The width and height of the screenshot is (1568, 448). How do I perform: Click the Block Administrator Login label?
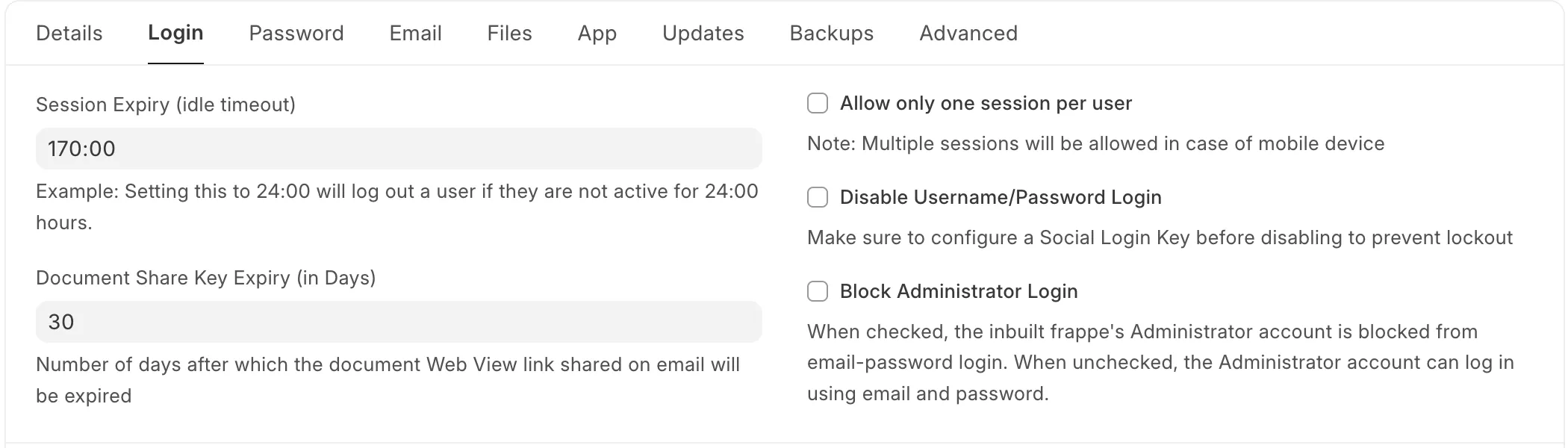[959, 291]
